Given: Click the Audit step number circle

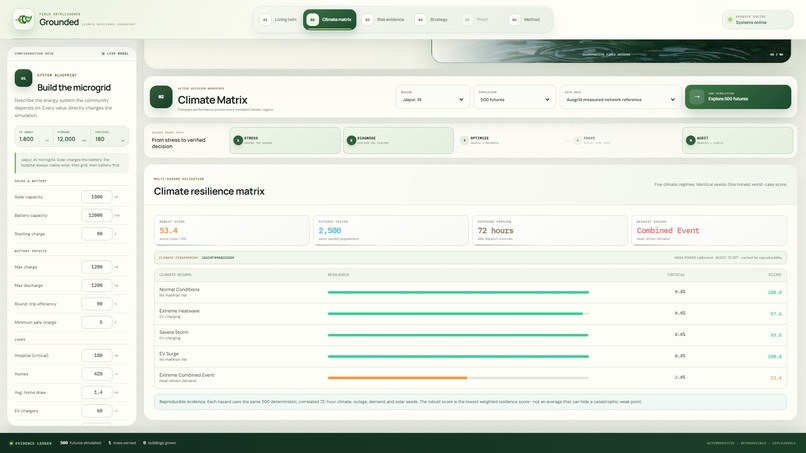Looking at the screenshot, I should pos(690,140).
